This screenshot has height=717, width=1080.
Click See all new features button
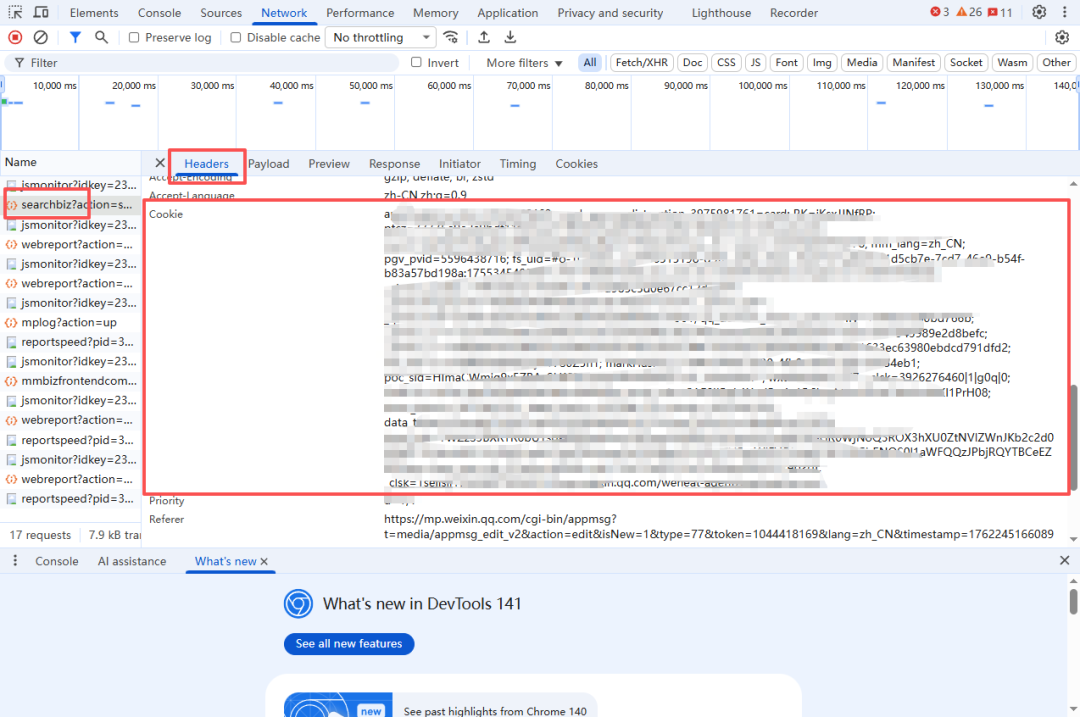coord(349,643)
